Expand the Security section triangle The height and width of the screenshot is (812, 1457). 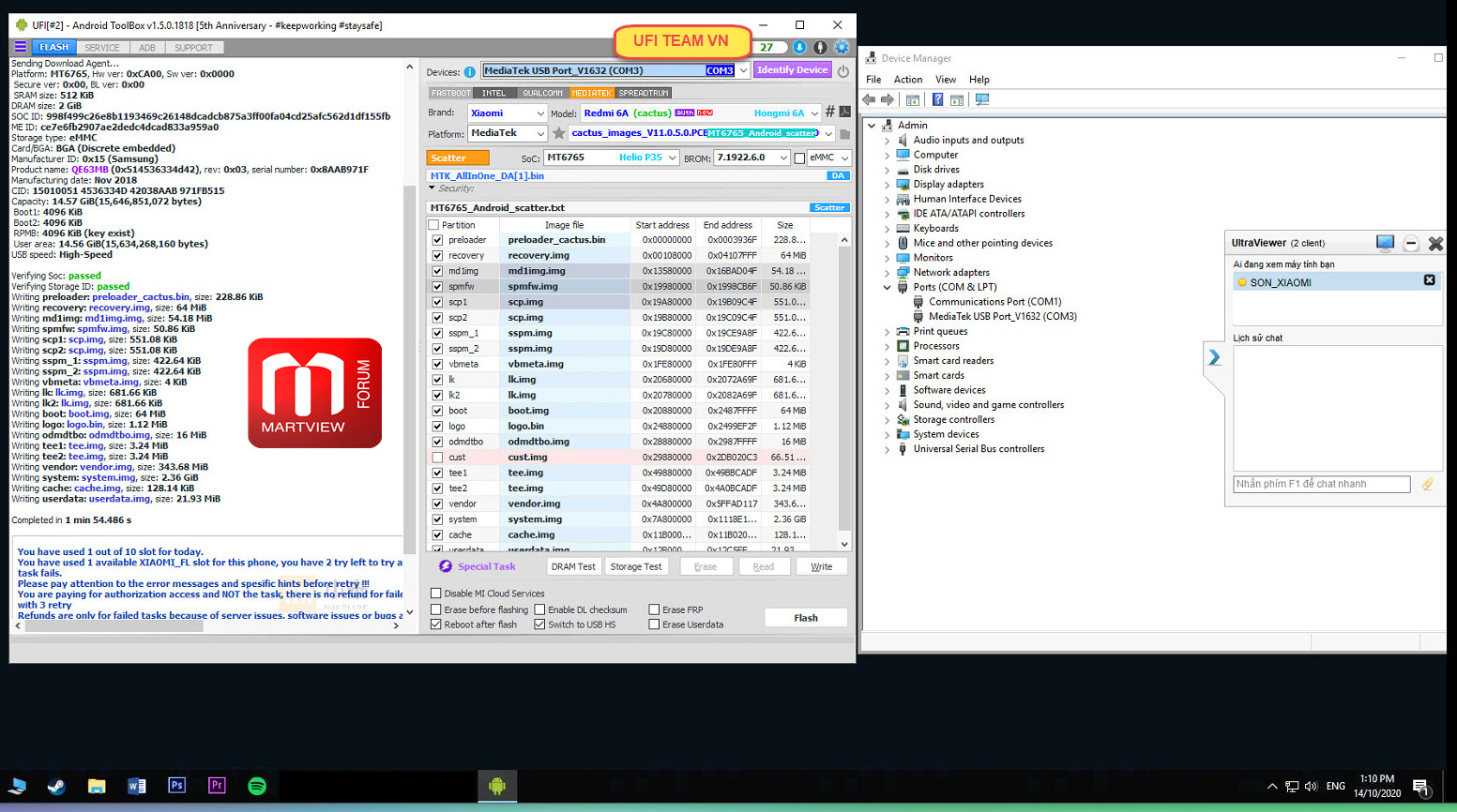433,188
